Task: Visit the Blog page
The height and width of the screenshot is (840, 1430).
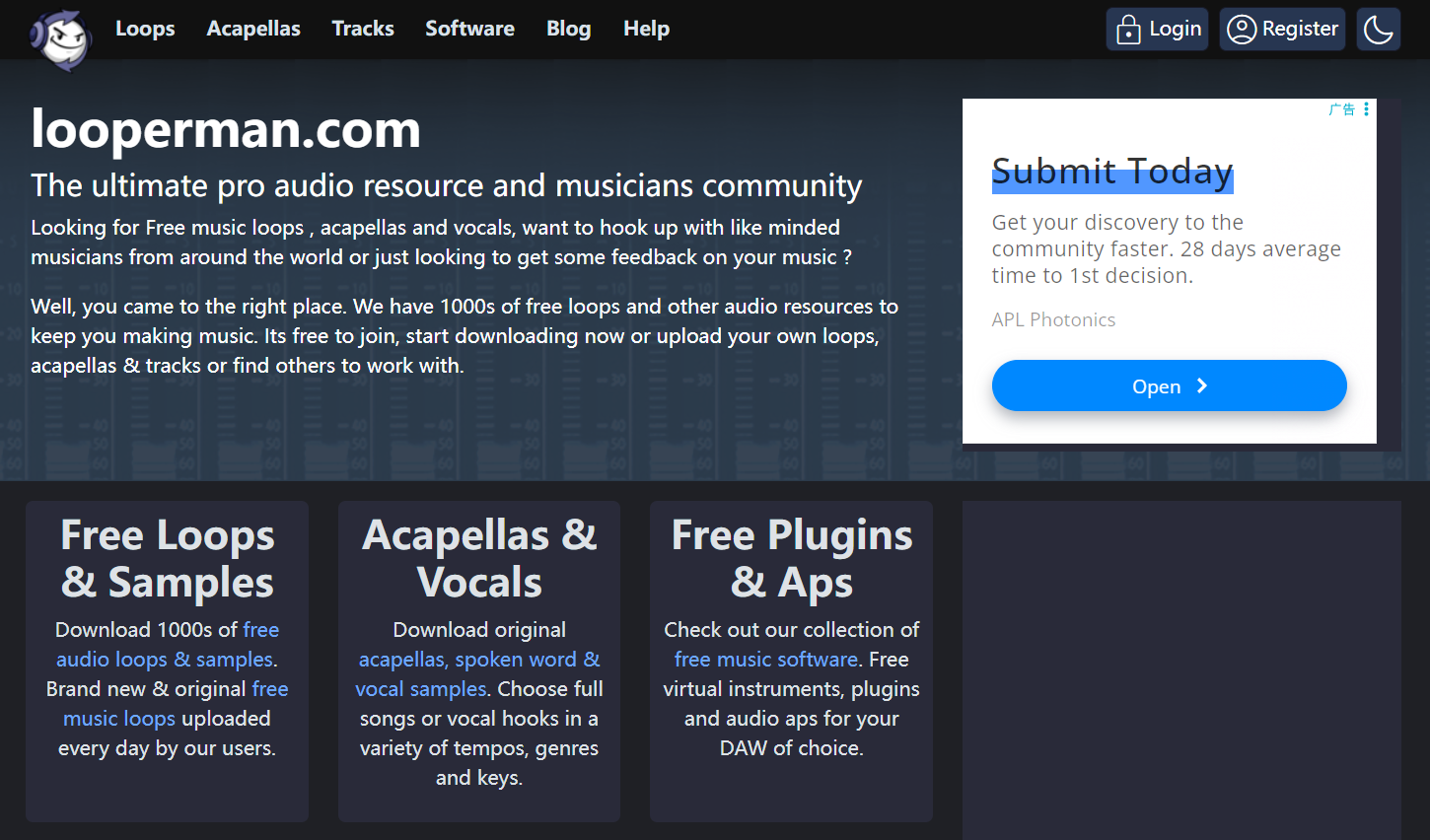Action: pyautogui.click(x=569, y=29)
